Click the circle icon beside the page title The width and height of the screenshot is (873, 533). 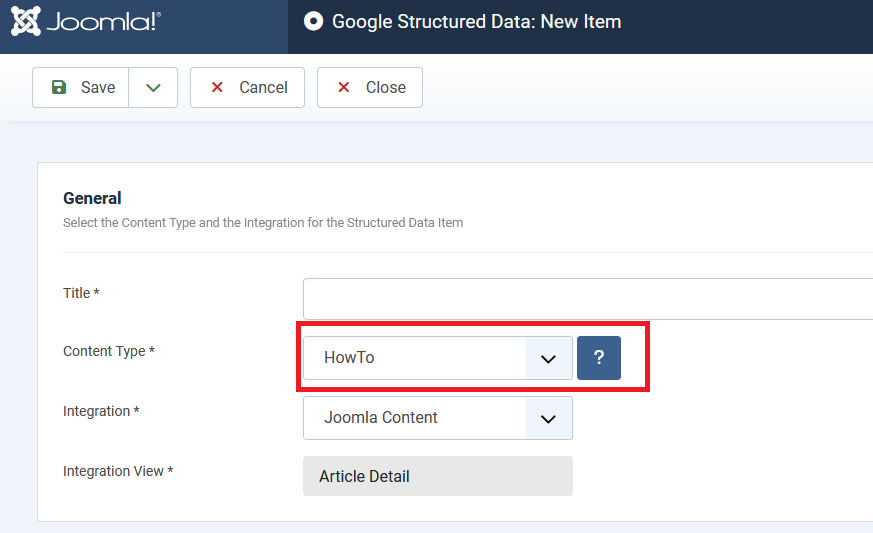click(313, 21)
